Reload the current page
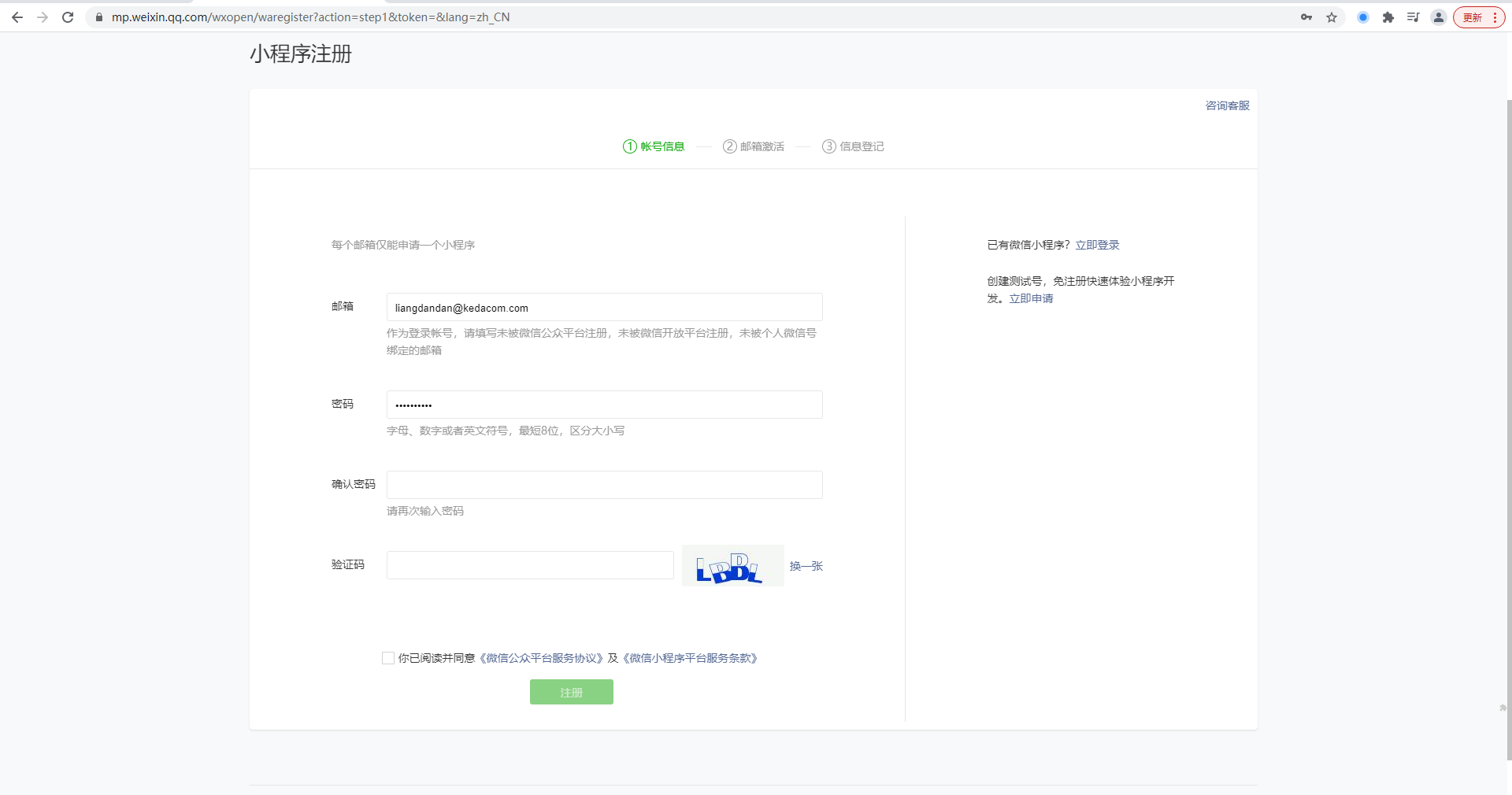The image size is (1512, 795). [x=68, y=17]
